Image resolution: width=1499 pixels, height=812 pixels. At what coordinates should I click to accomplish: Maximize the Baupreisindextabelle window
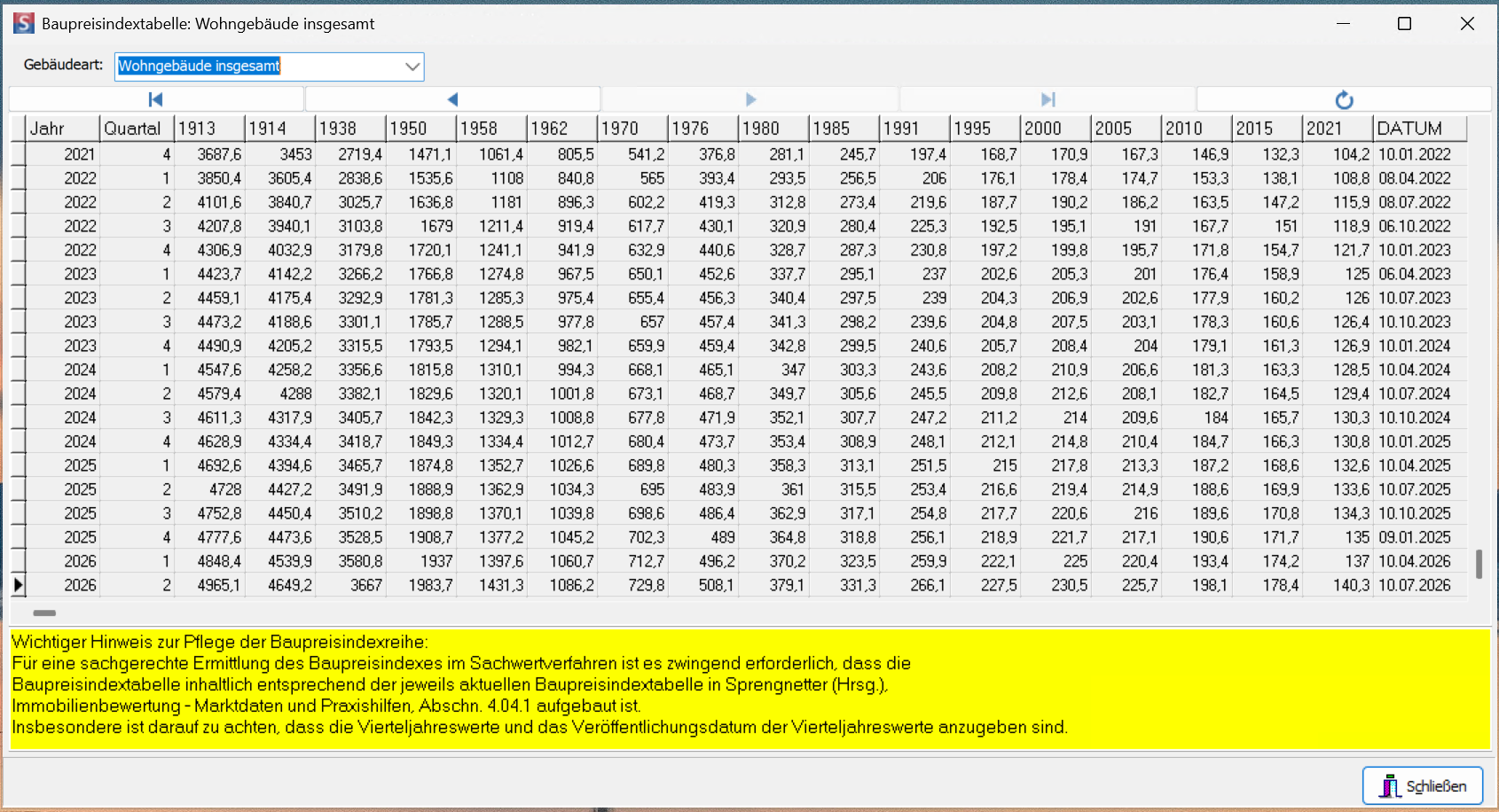coord(1404,24)
